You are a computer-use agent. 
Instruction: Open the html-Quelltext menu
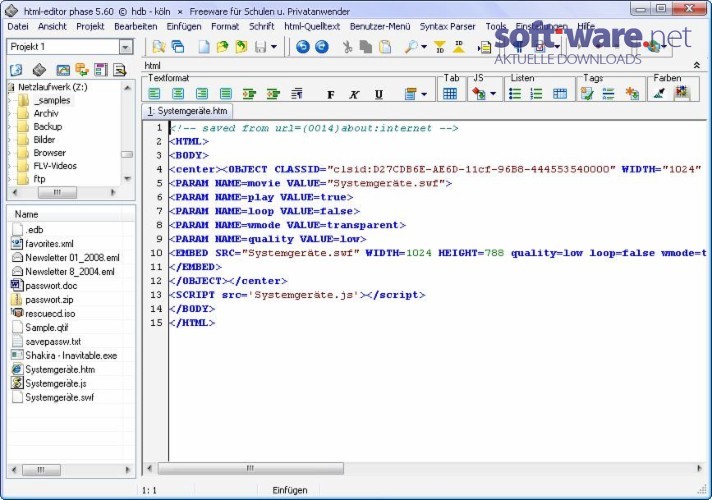point(312,26)
